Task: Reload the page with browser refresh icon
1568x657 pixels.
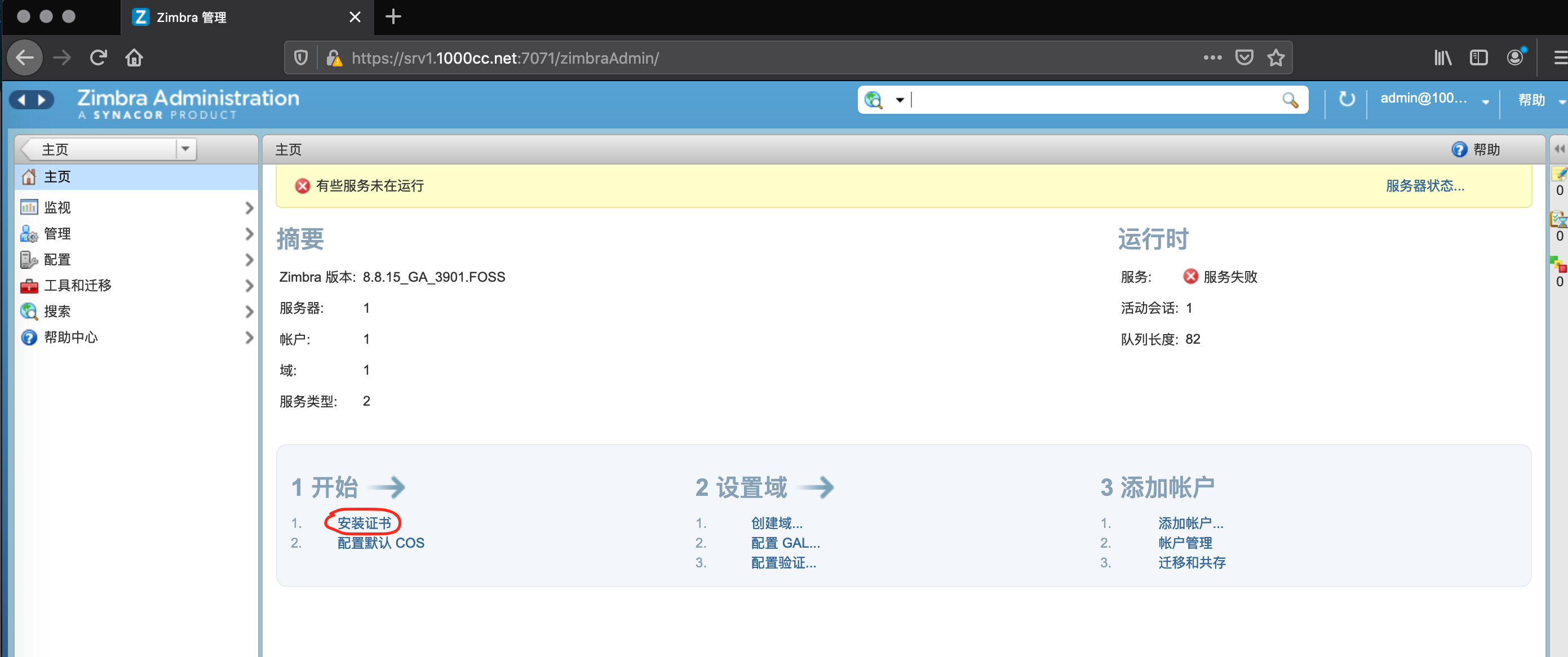Action: (x=98, y=58)
